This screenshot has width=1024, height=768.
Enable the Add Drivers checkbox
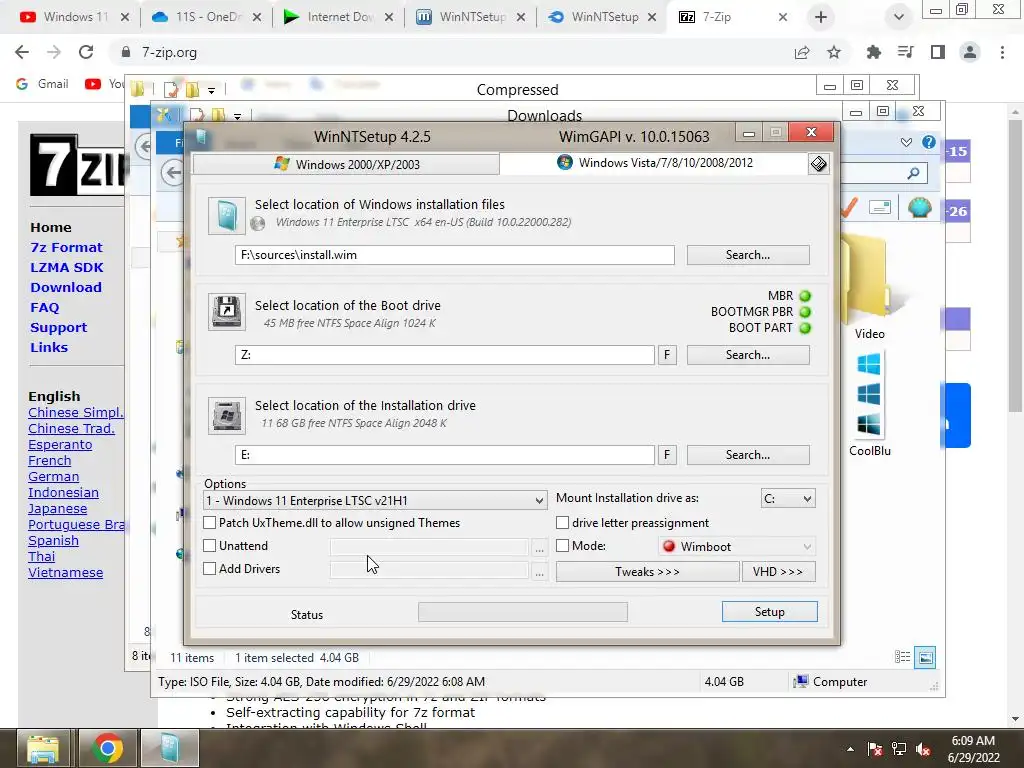(210, 569)
